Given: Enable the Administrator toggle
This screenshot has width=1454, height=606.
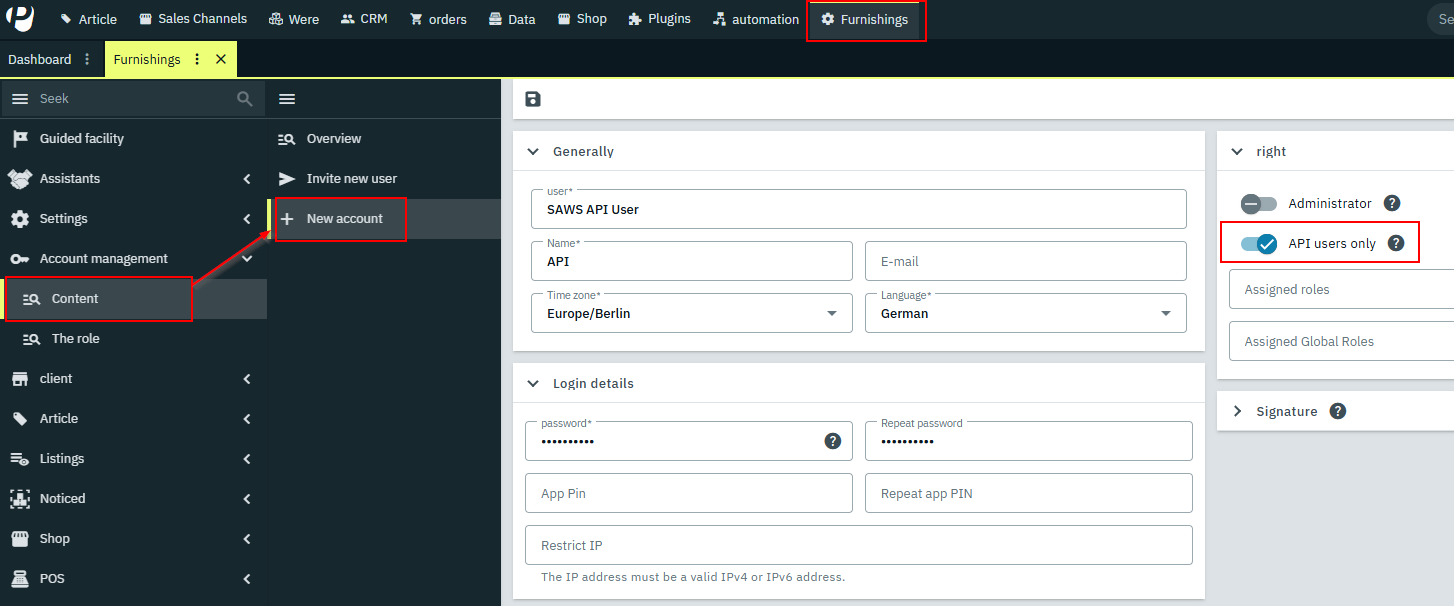Looking at the screenshot, I should pyautogui.click(x=1258, y=203).
